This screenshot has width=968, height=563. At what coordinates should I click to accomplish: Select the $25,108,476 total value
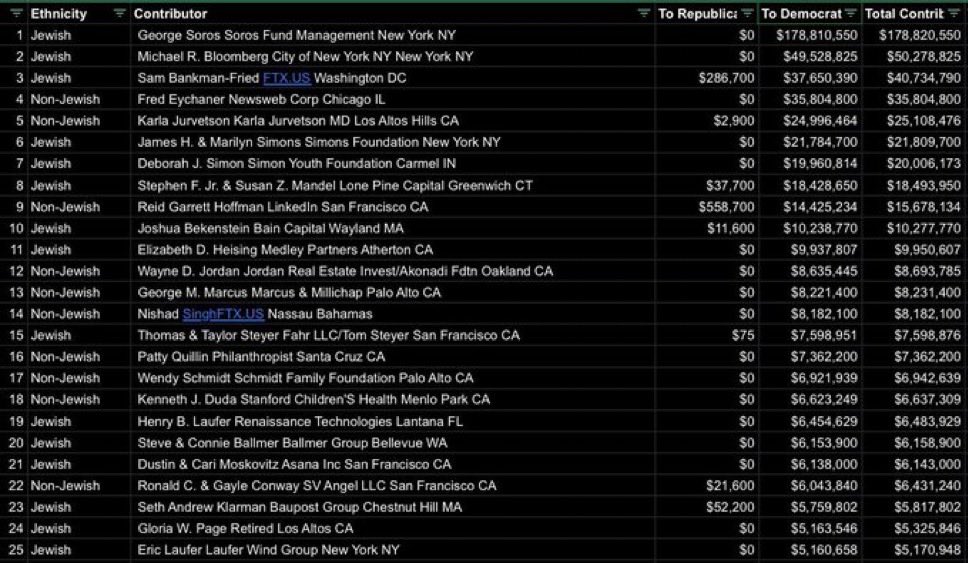point(924,121)
